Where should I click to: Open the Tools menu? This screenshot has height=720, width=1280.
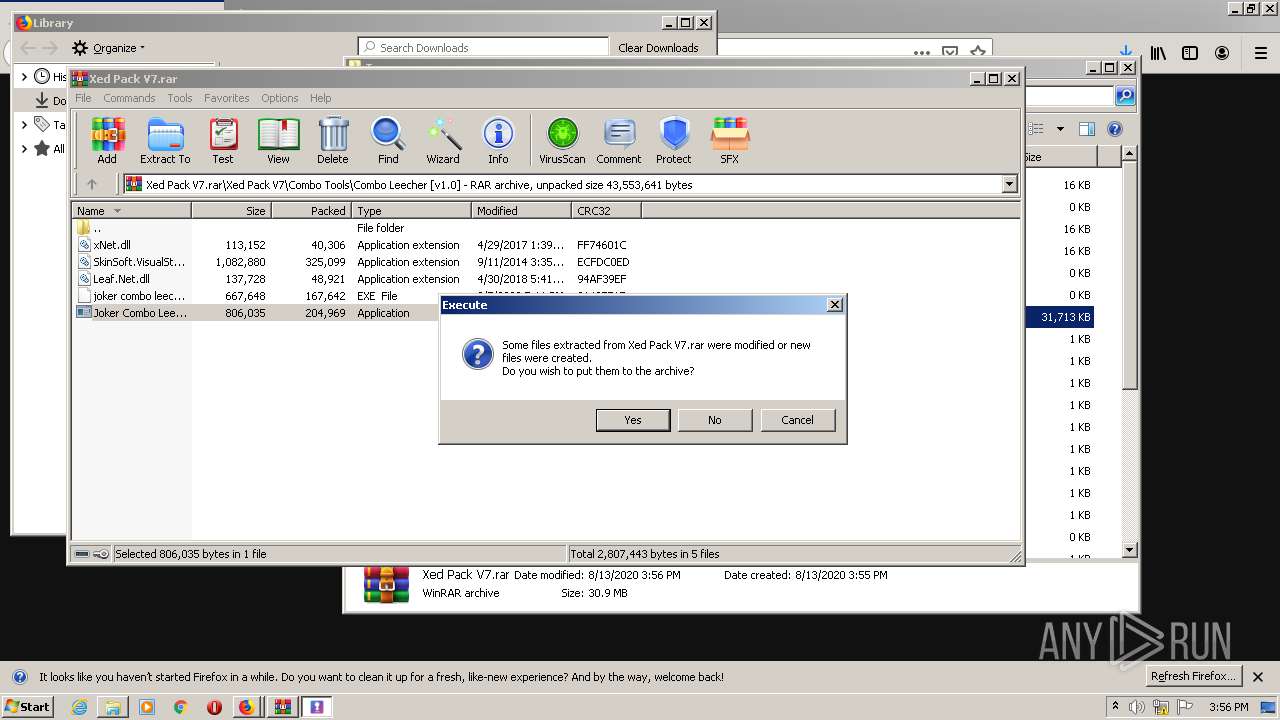tap(180, 98)
